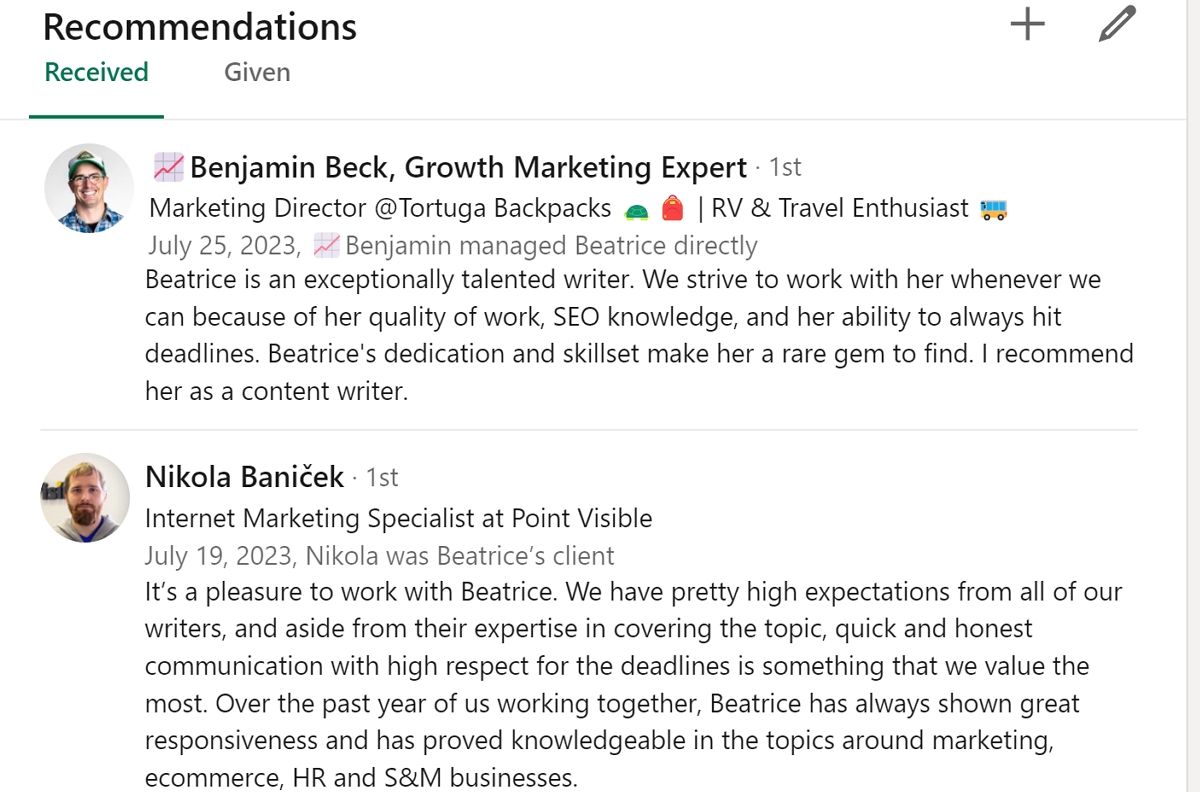This screenshot has width=1200, height=792.
Task: Click the chart emoji beside Benjamin's name
Action: (x=170, y=167)
